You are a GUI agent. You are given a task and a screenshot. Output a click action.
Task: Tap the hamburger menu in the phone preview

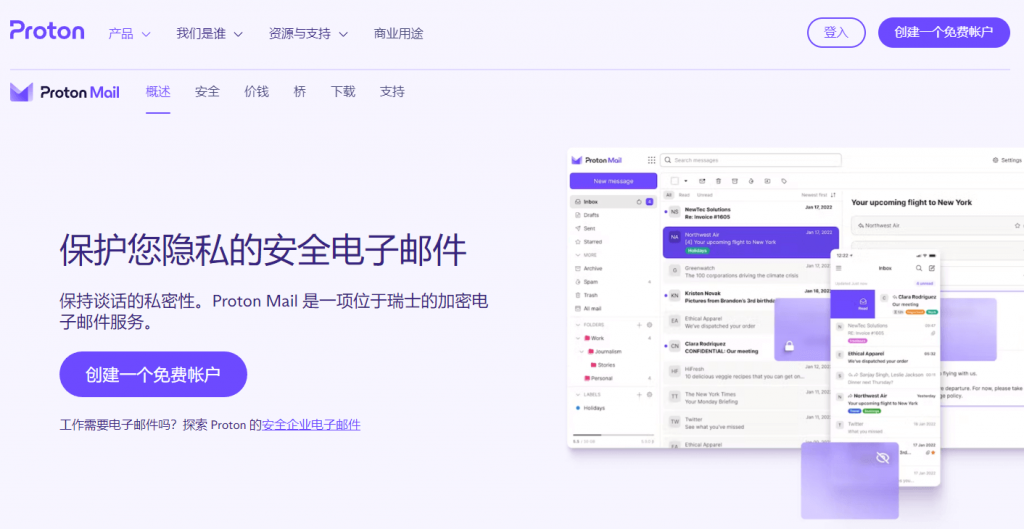[839, 268]
